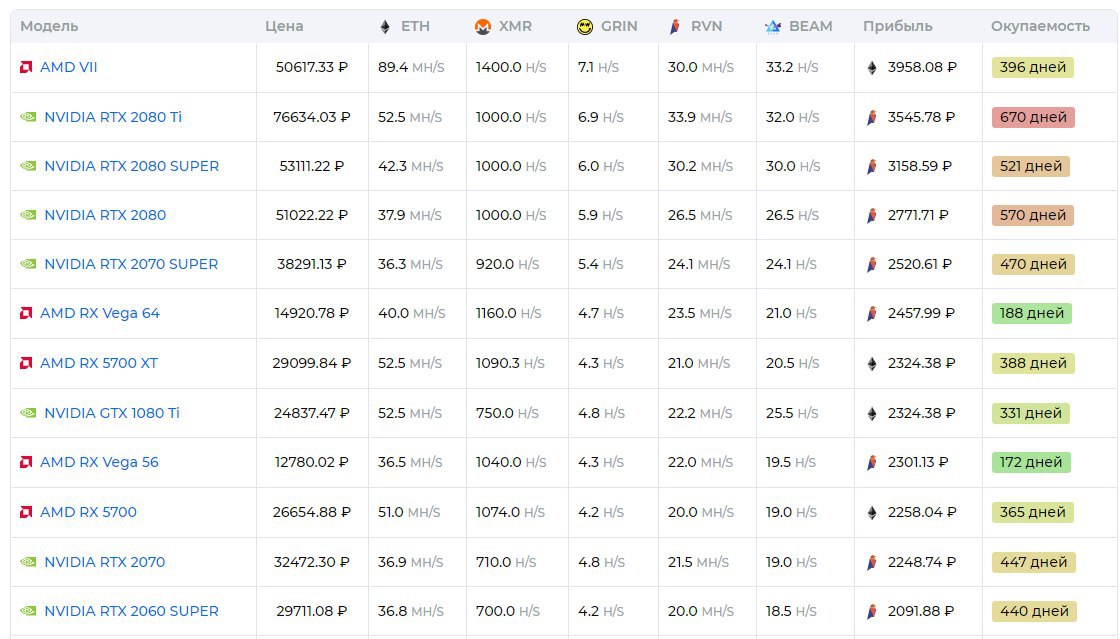Click price 14920.78 ₽ for Vega 64
The width and height of the screenshot is (1120, 639).
pyautogui.click(x=311, y=313)
